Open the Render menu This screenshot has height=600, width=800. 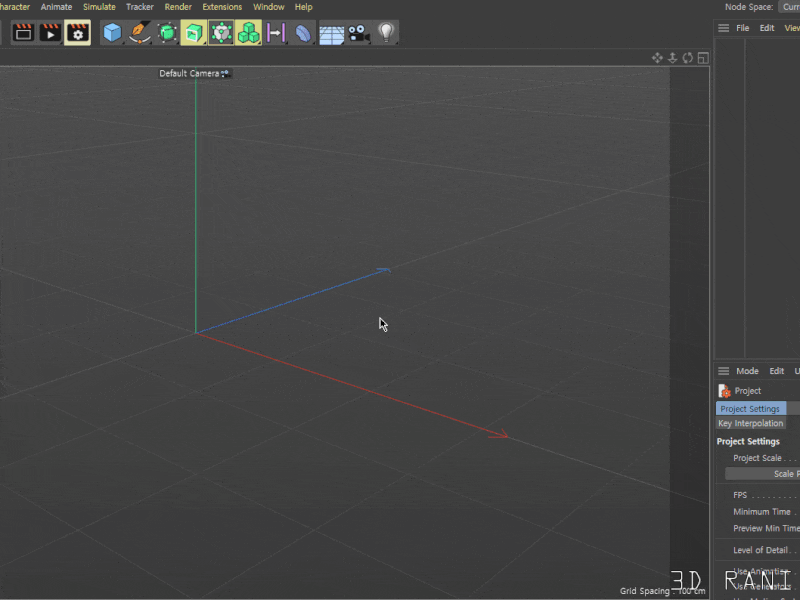(178, 7)
